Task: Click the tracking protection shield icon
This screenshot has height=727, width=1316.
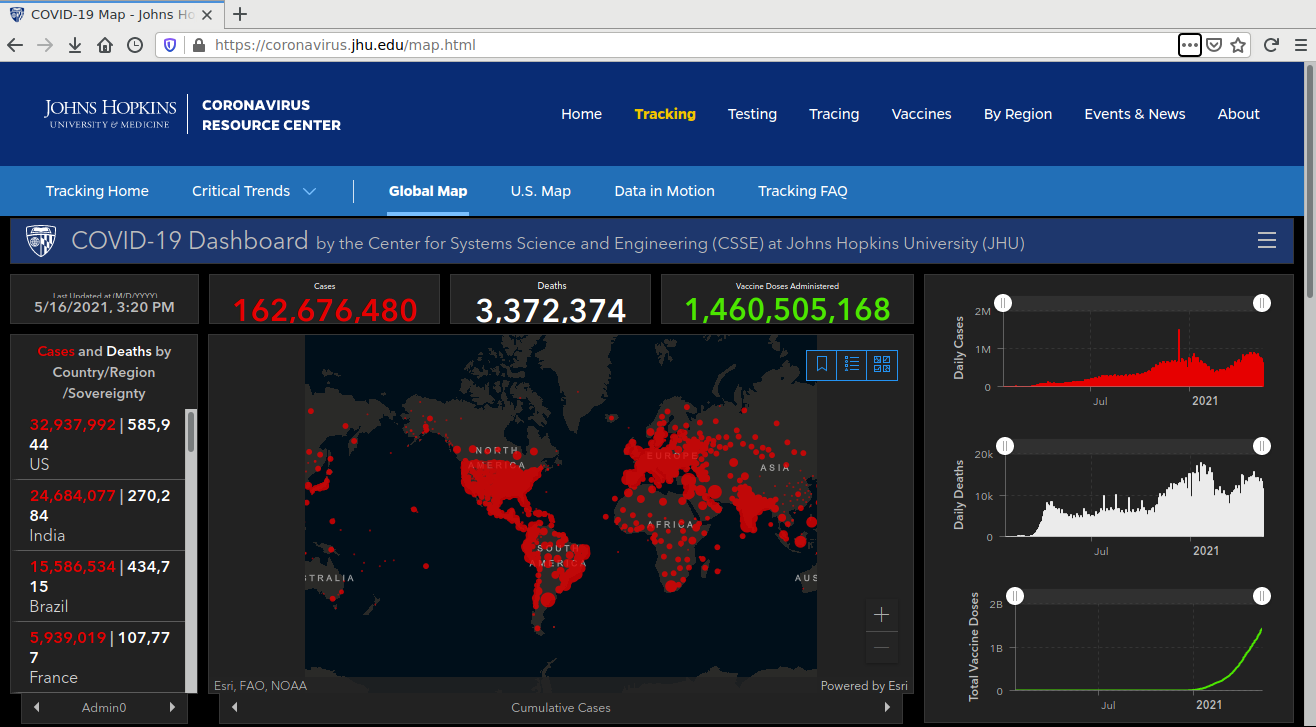Action: pyautogui.click(x=170, y=45)
